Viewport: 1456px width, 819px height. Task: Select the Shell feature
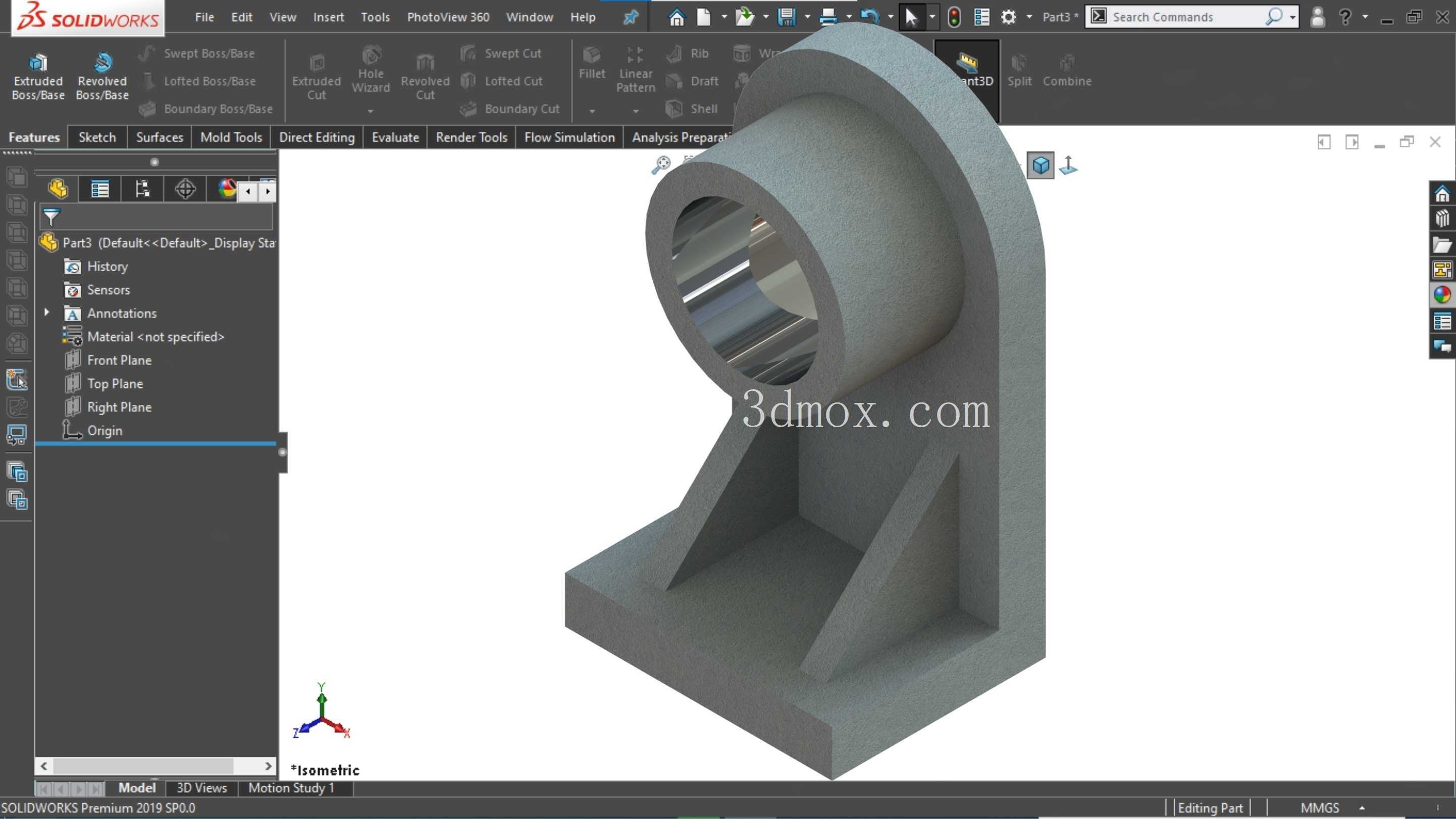pyautogui.click(x=692, y=109)
